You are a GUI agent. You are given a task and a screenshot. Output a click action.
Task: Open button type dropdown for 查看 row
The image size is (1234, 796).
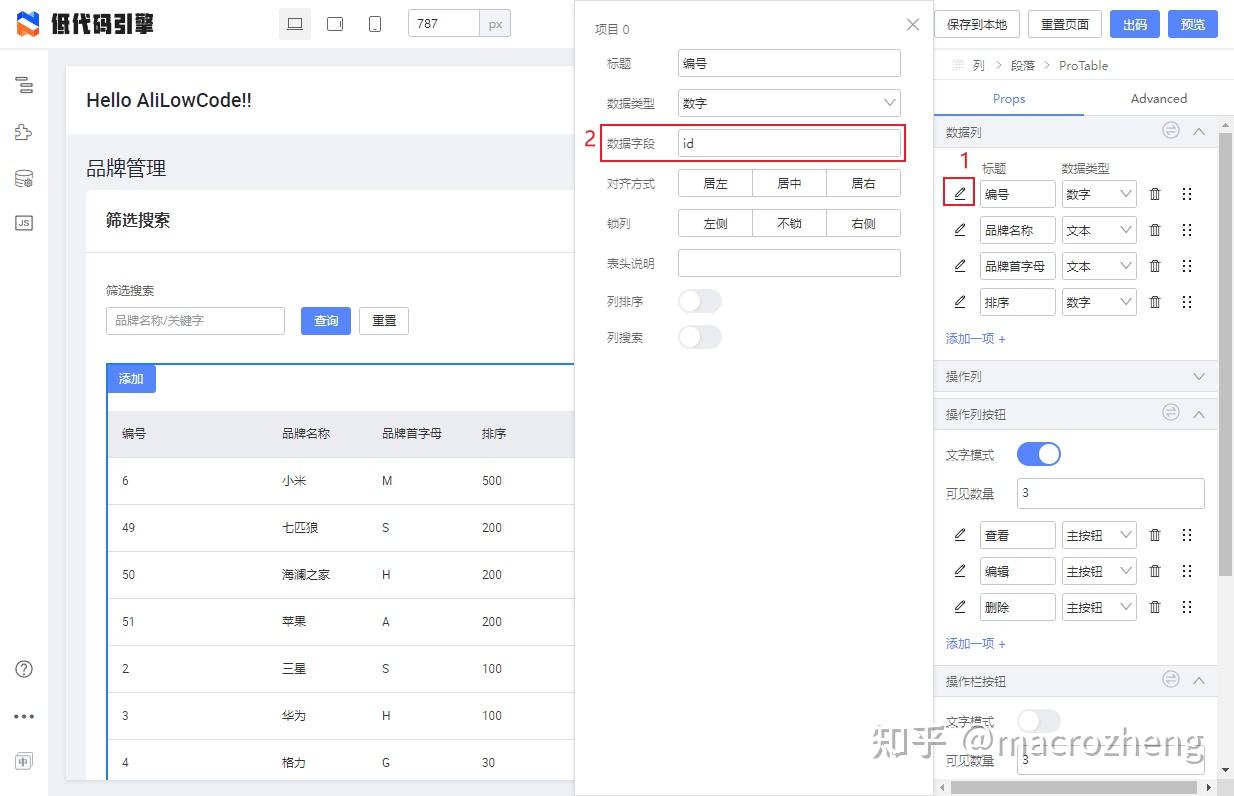[x=1099, y=535]
